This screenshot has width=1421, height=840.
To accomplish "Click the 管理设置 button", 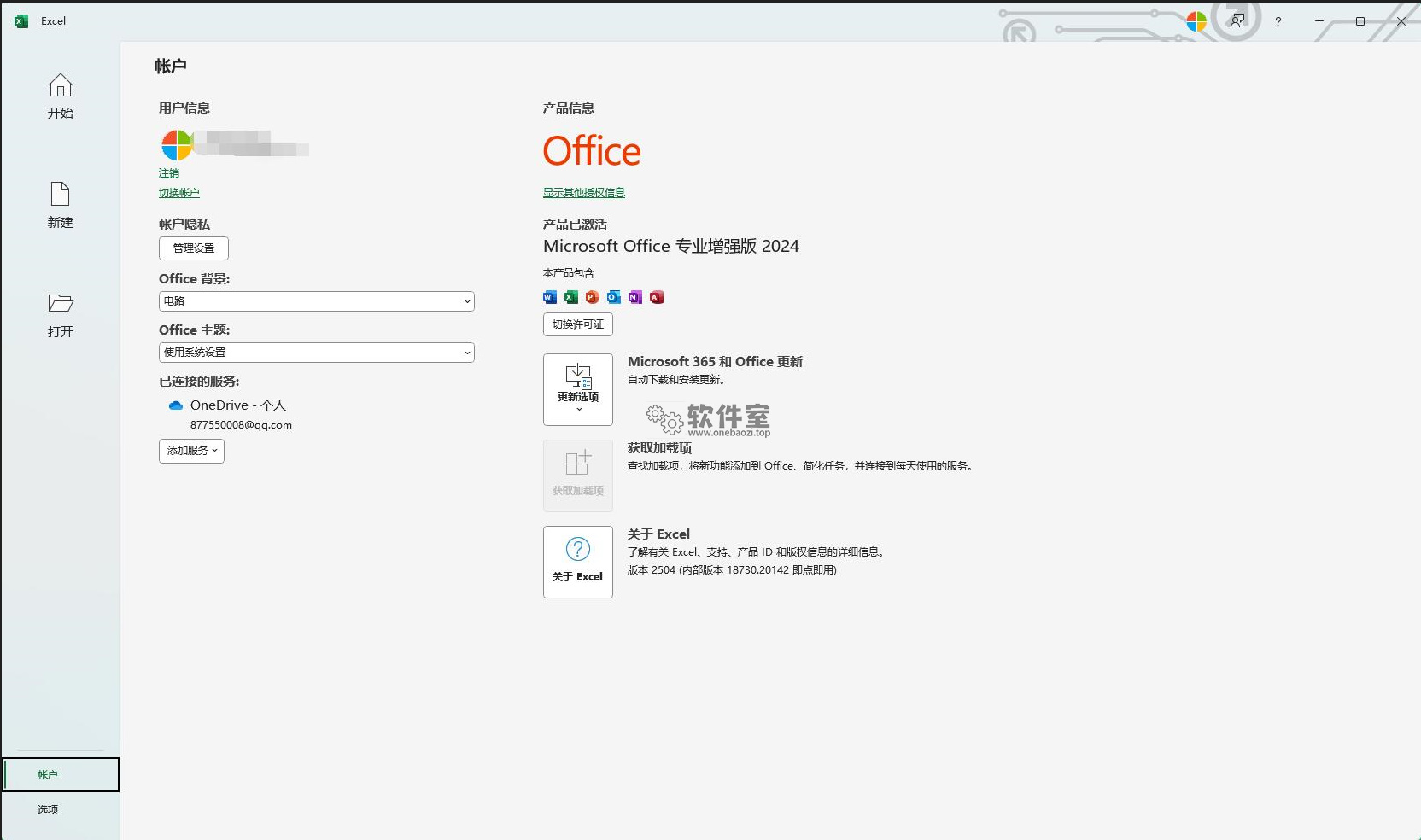I will tap(194, 248).
